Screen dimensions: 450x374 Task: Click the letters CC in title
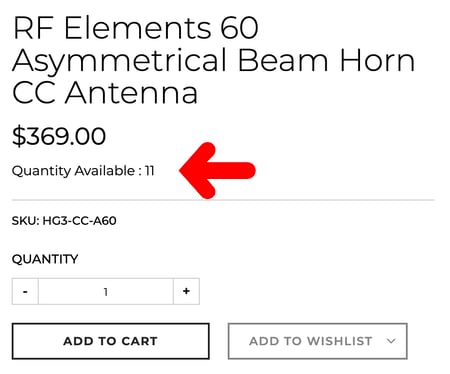[34, 92]
